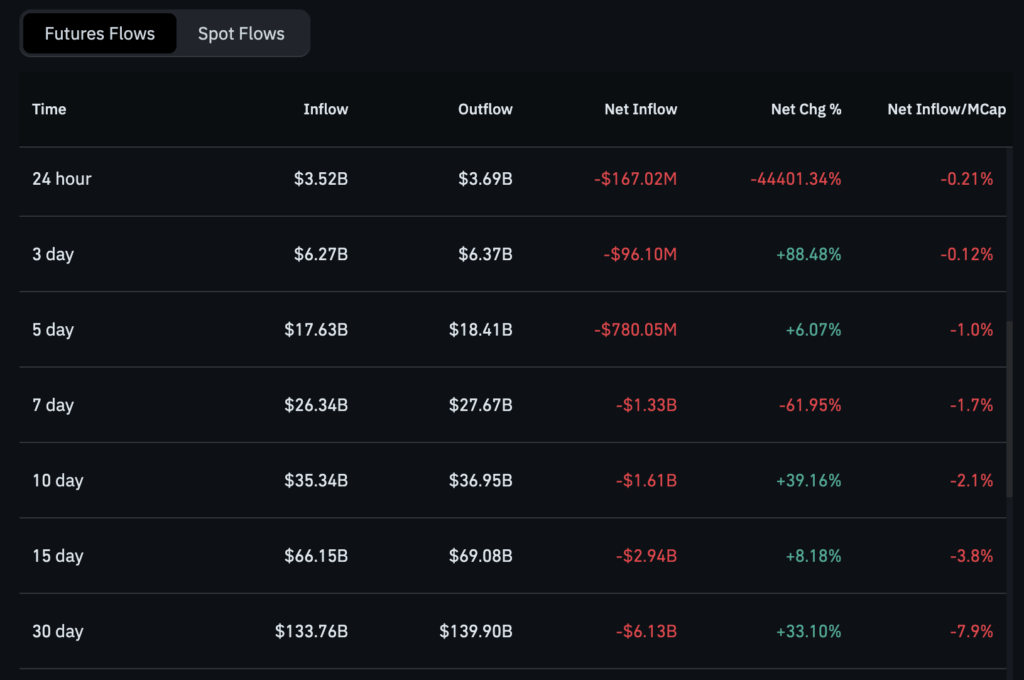Image resolution: width=1024 pixels, height=680 pixels.
Task: Click the $26.34B inflow value
Action: (x=316, y=405)
